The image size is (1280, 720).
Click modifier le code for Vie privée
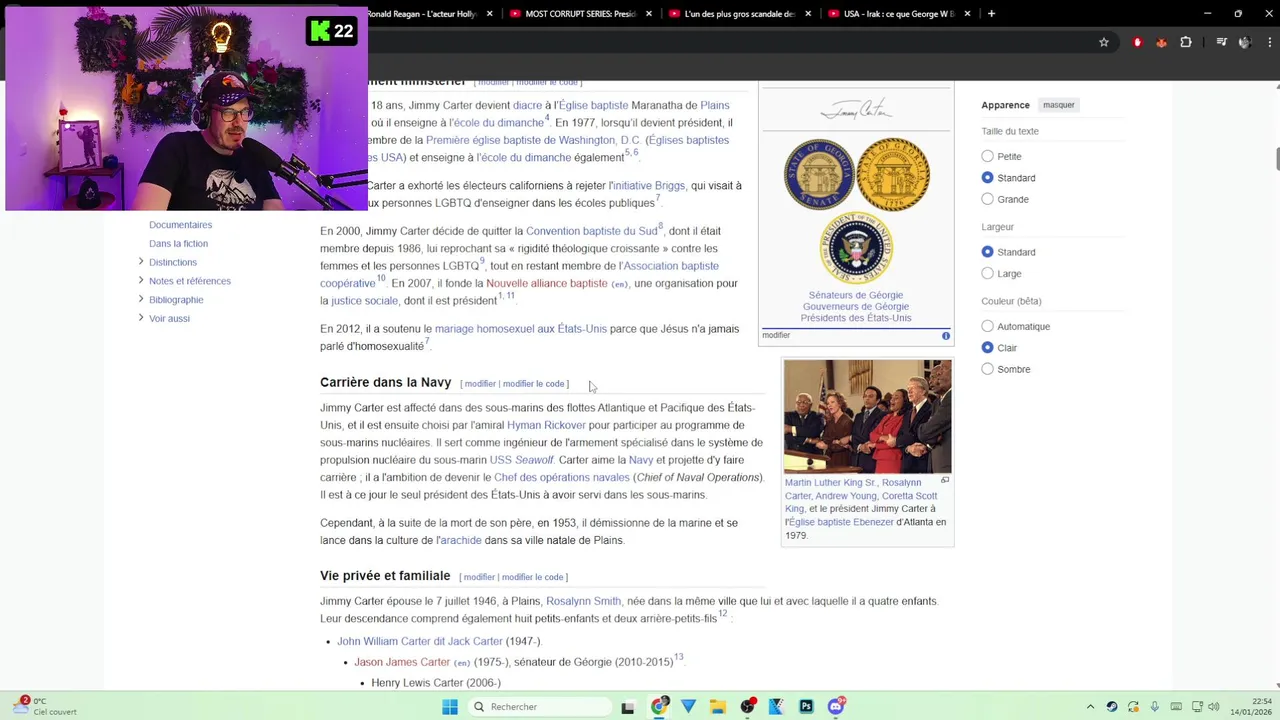click(x=533, y=577)
